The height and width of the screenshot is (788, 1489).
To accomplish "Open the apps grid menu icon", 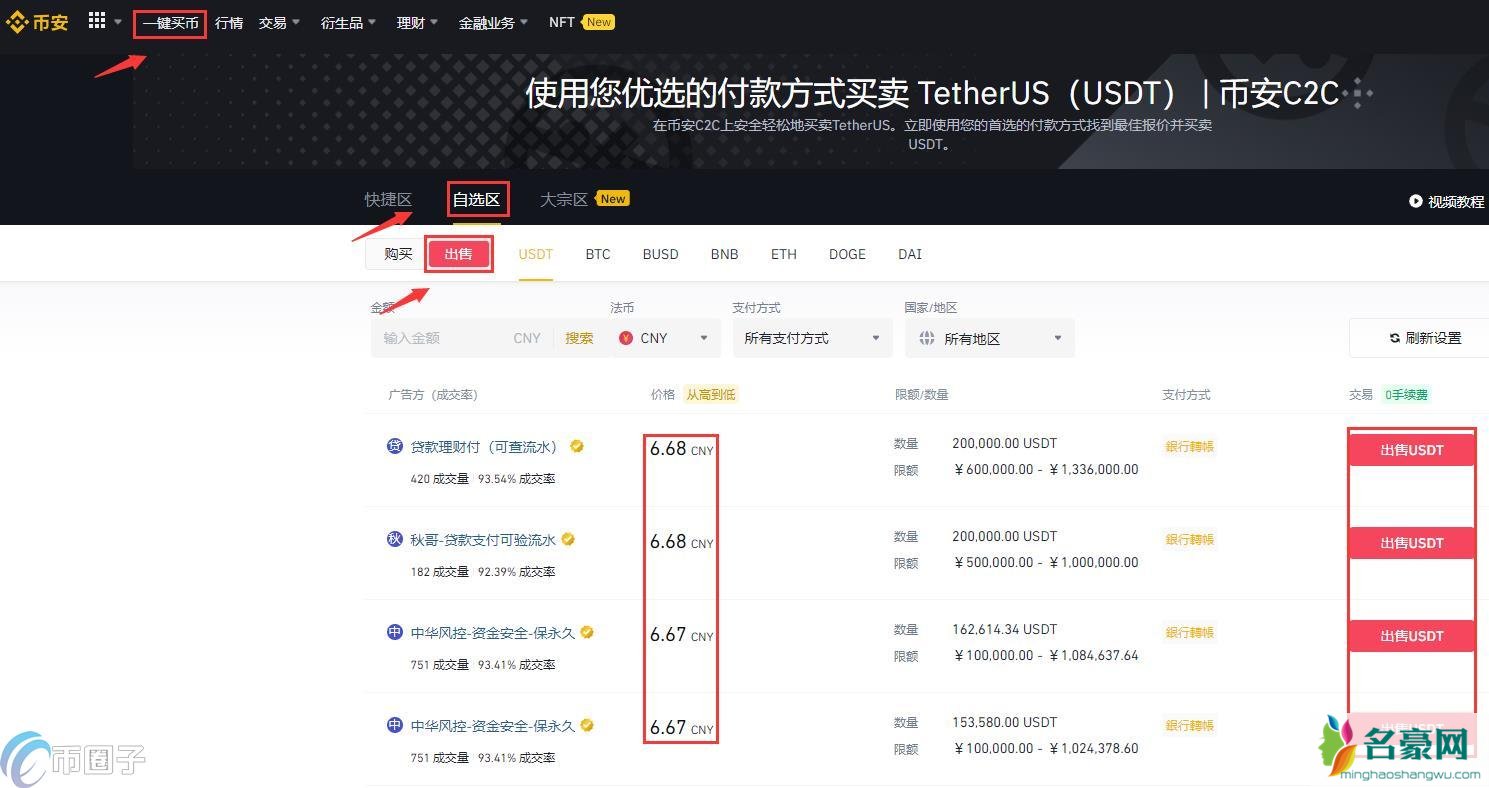I will pyautogui.click(x=97, y=21).
